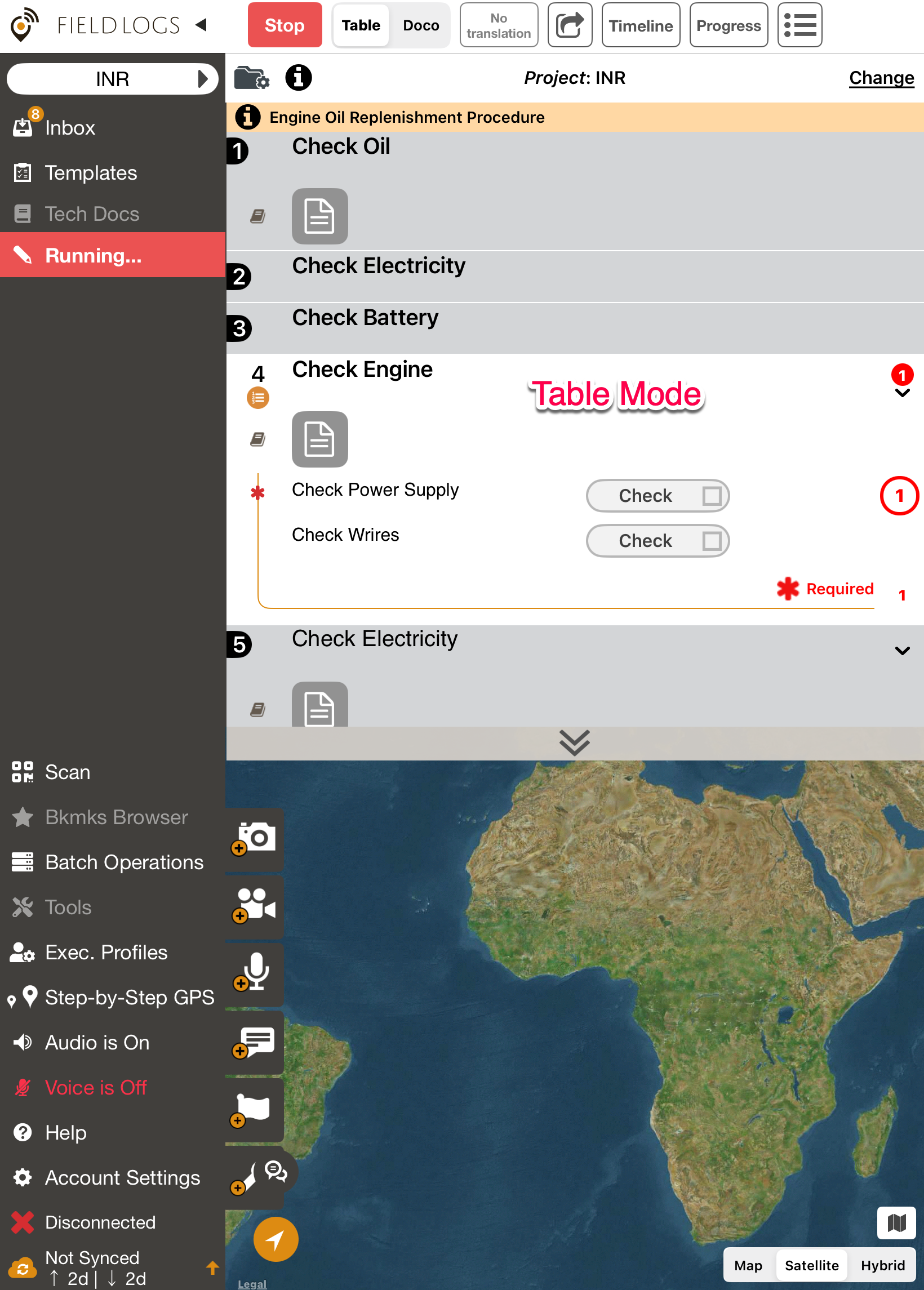Open the project folder settings icon
The image size is (924, 1290).
tap(251, 78)
